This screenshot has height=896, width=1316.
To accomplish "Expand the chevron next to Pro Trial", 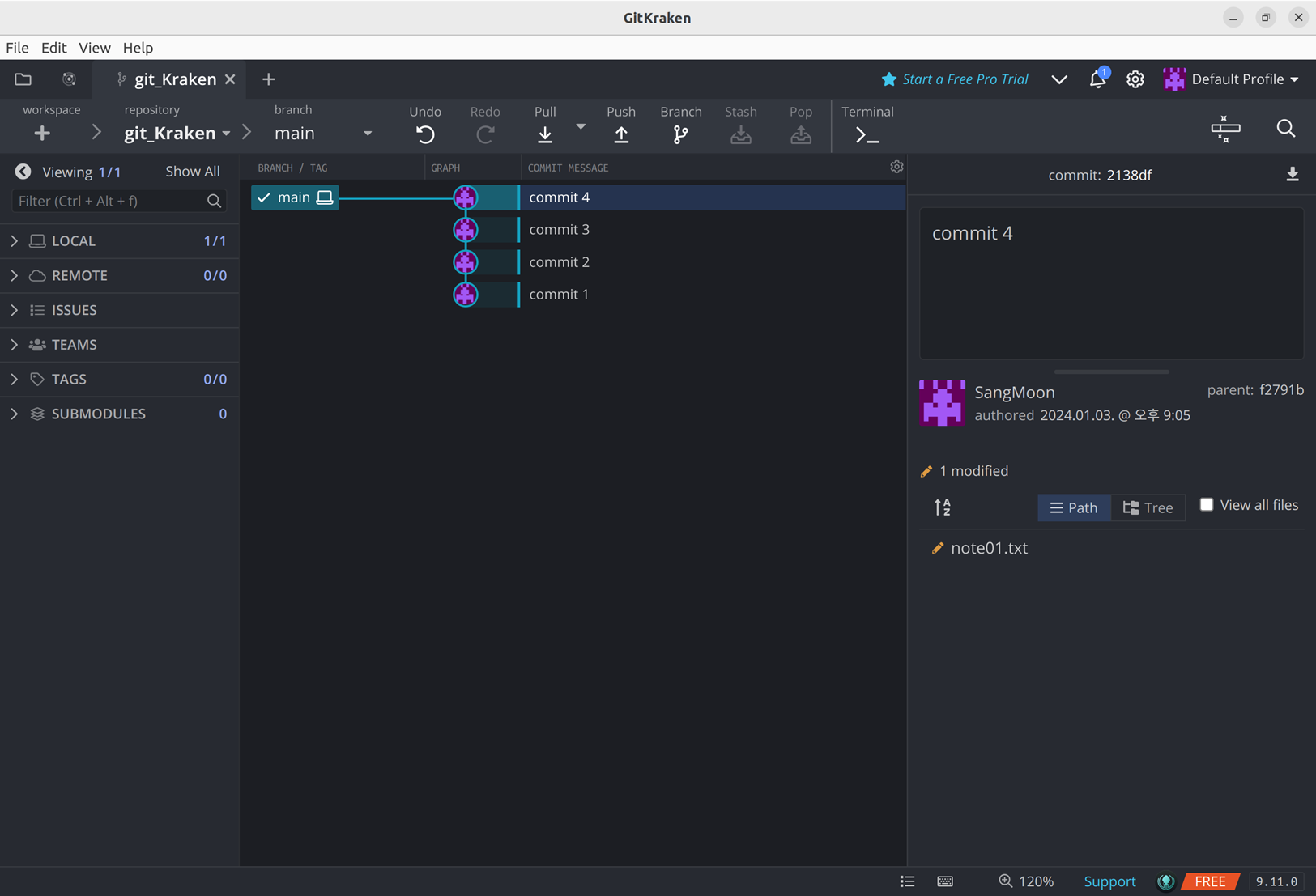I will tap(1059, 79).
